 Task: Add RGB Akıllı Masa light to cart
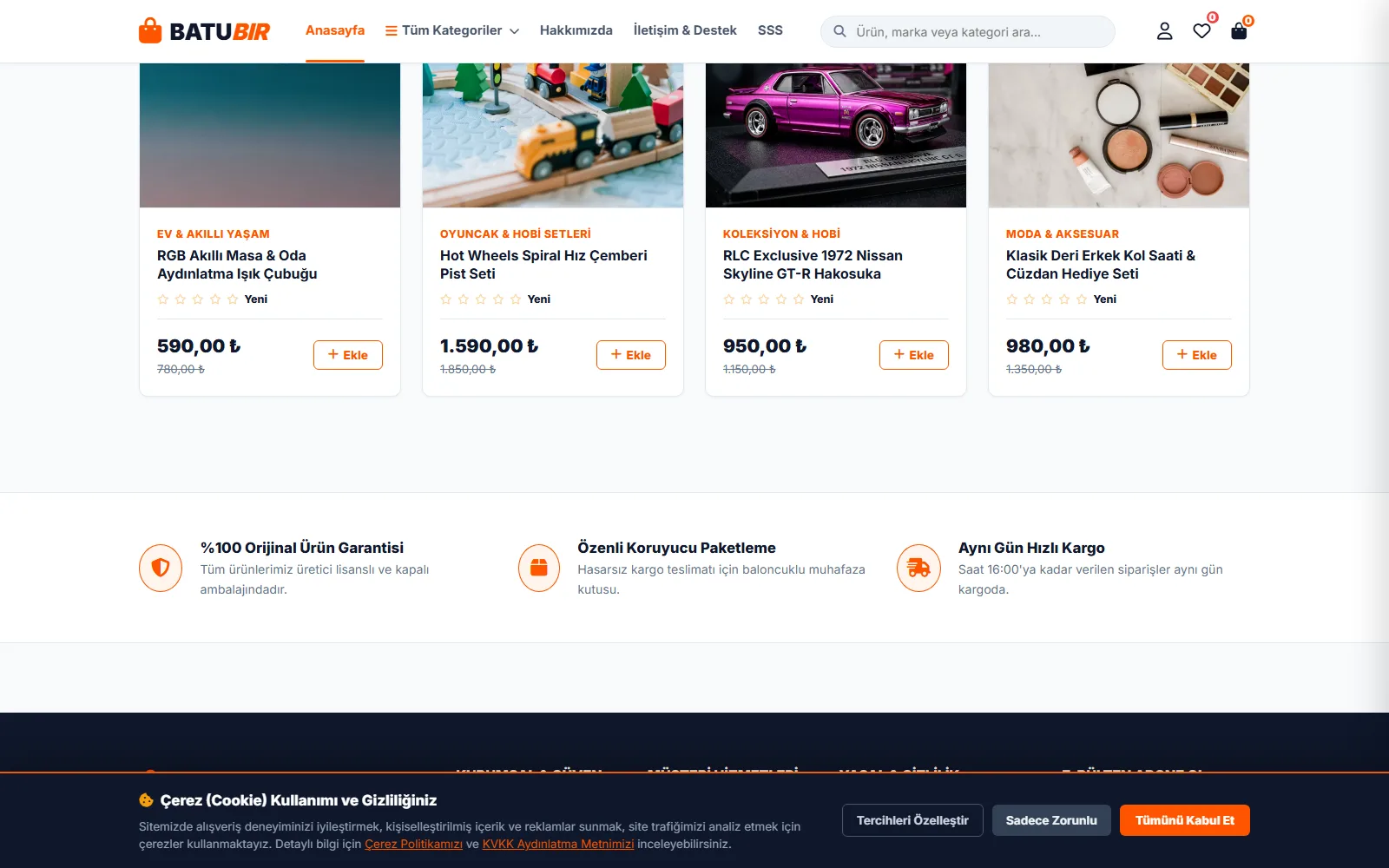point(348,355)
